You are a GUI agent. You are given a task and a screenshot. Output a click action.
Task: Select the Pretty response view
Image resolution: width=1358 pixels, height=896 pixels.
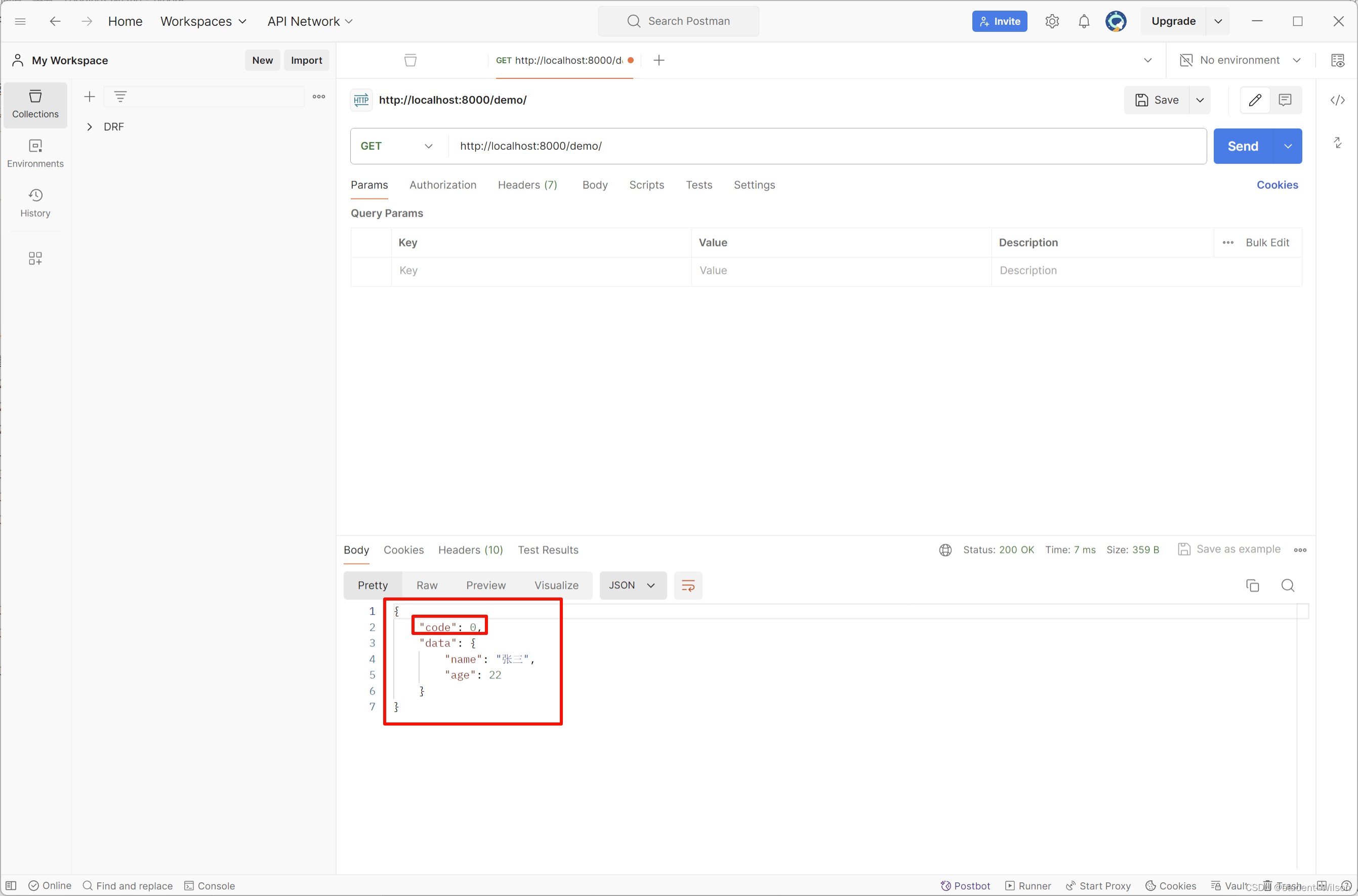click(x=373, y=585)
